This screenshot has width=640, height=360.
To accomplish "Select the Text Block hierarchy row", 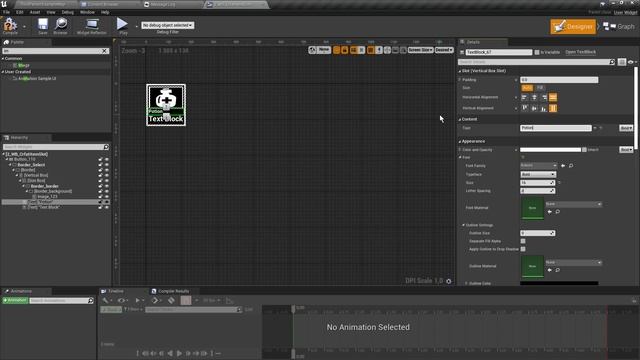I will (44, 207).
